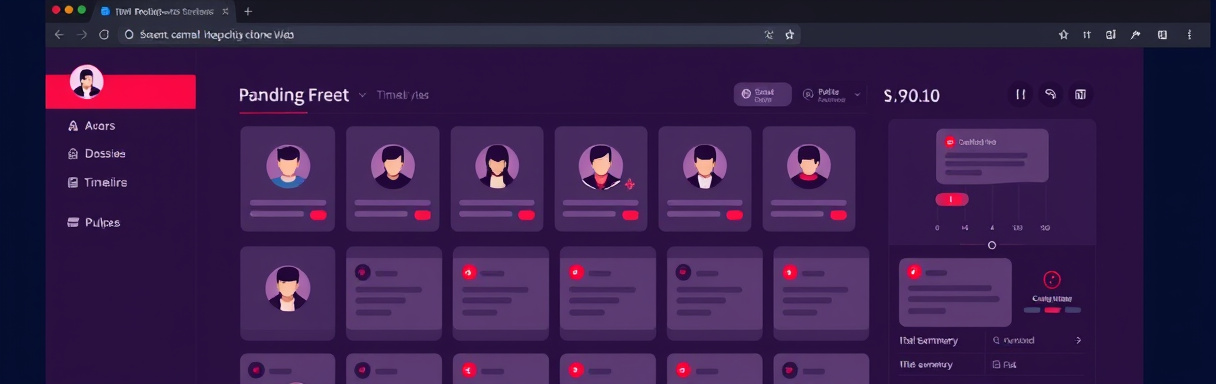Open the user profile avatar in sidebar
Image resolution: width=1216 pixels, height=384 pixels.
pos(87,81)
